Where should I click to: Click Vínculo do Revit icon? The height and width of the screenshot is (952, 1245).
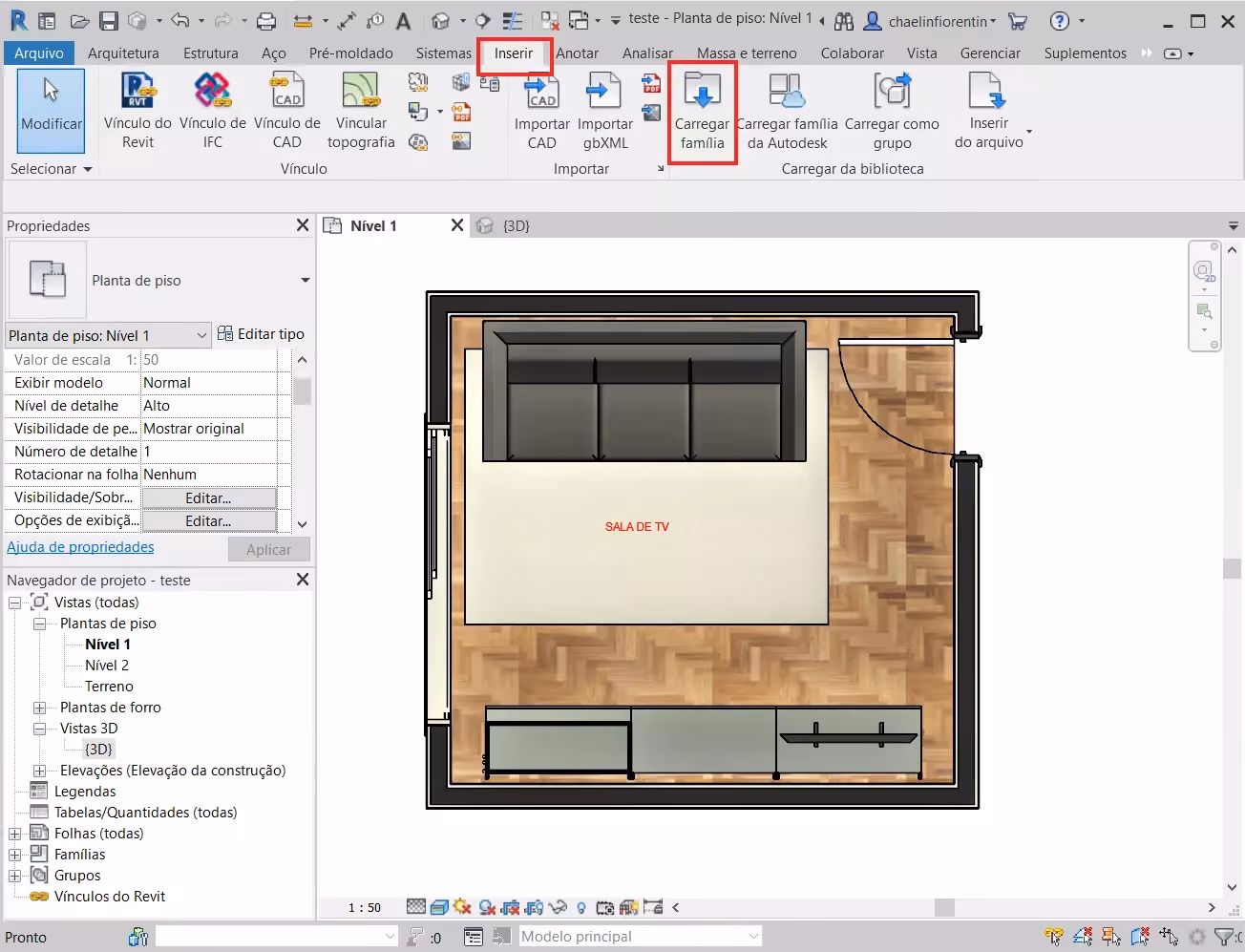tap(138, 92)
